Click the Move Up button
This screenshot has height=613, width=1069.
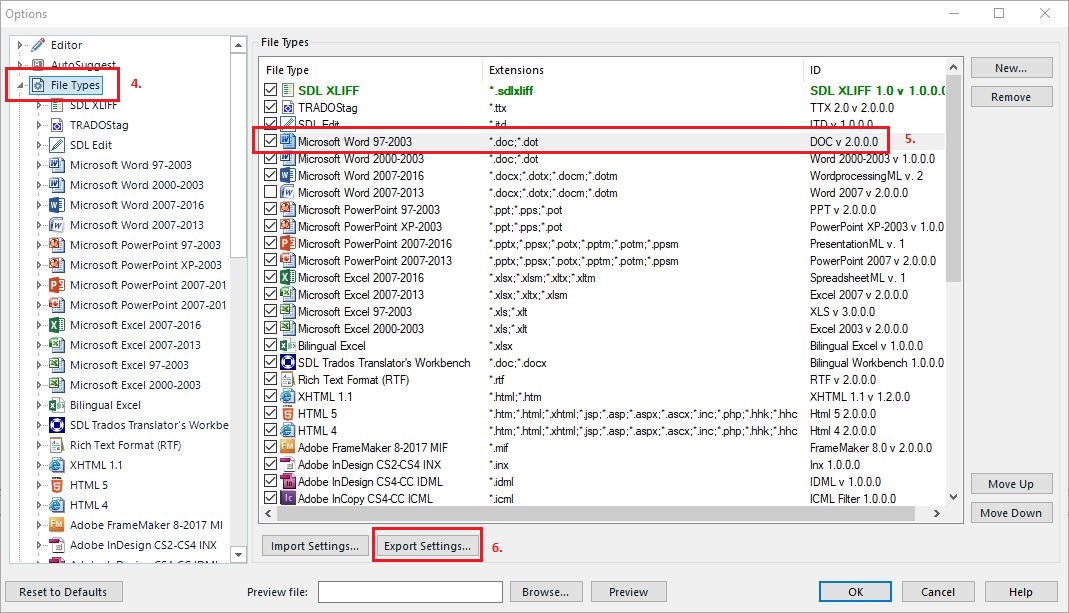click(x=1011, y=484)
